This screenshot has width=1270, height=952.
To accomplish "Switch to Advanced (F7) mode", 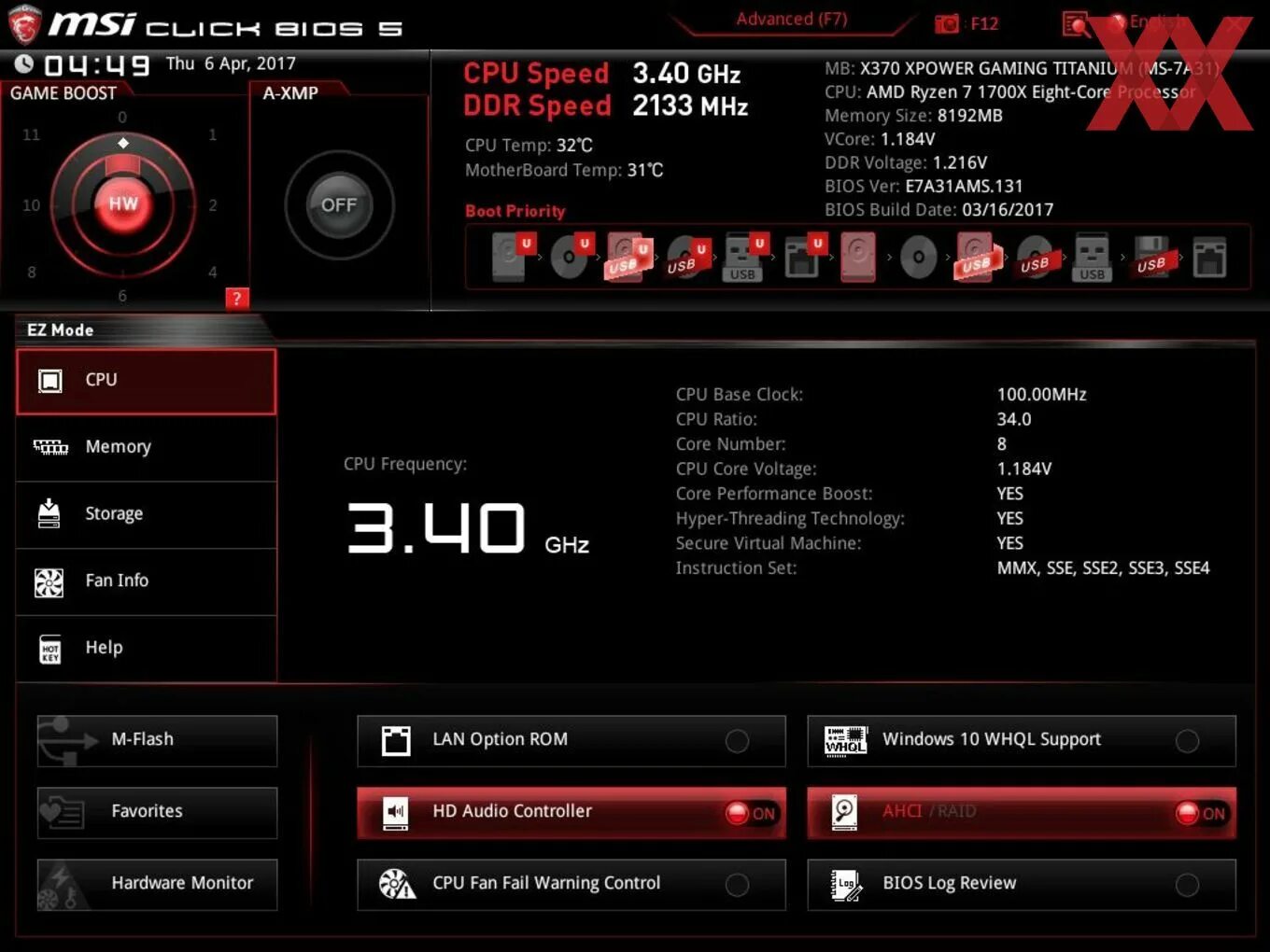I will (x=792, y=19).
